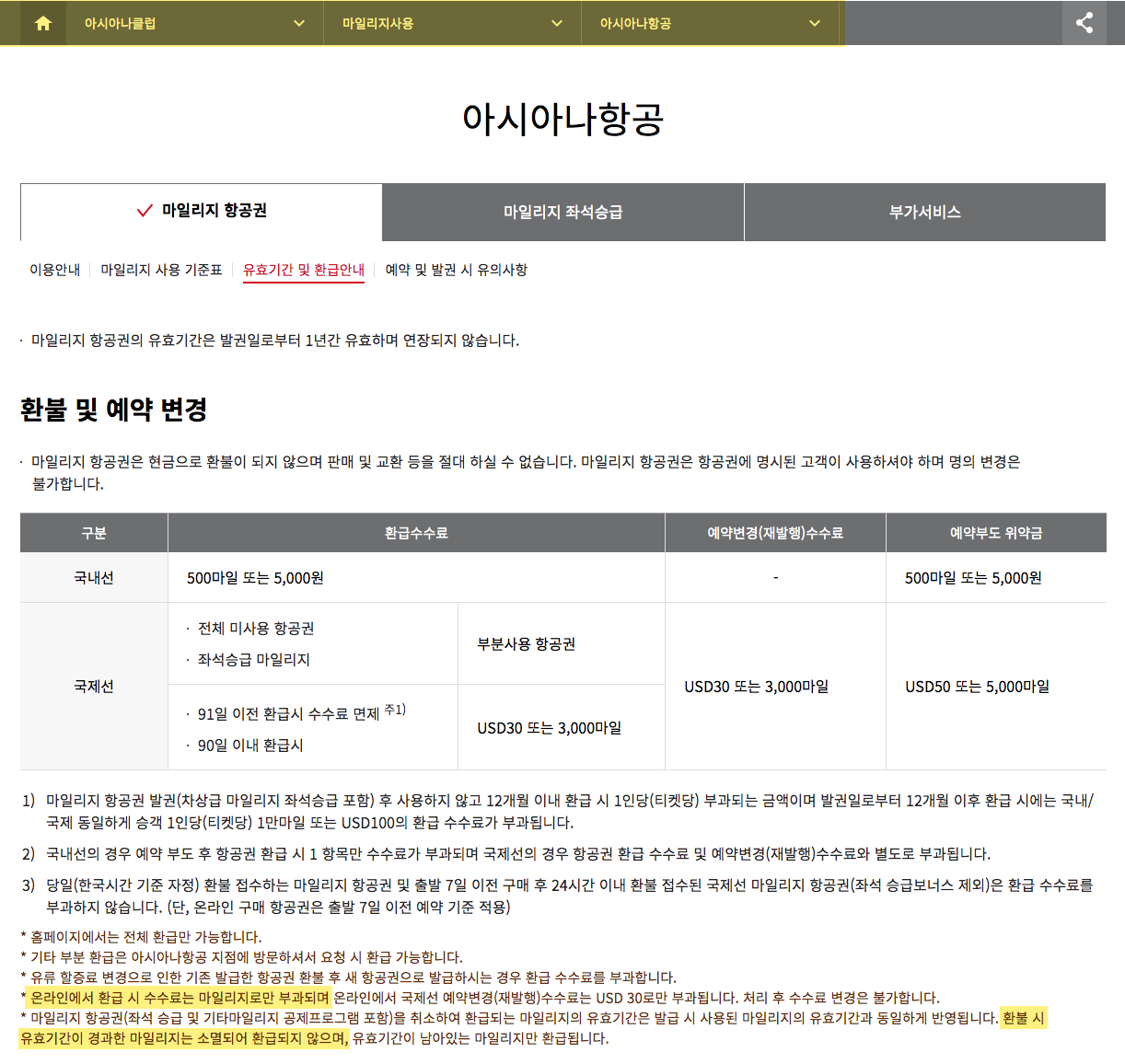Open the 아시아나클럽 breadcrumb menu
This screenshot has width=1125, height=1064.
click(x=194, y=23)
